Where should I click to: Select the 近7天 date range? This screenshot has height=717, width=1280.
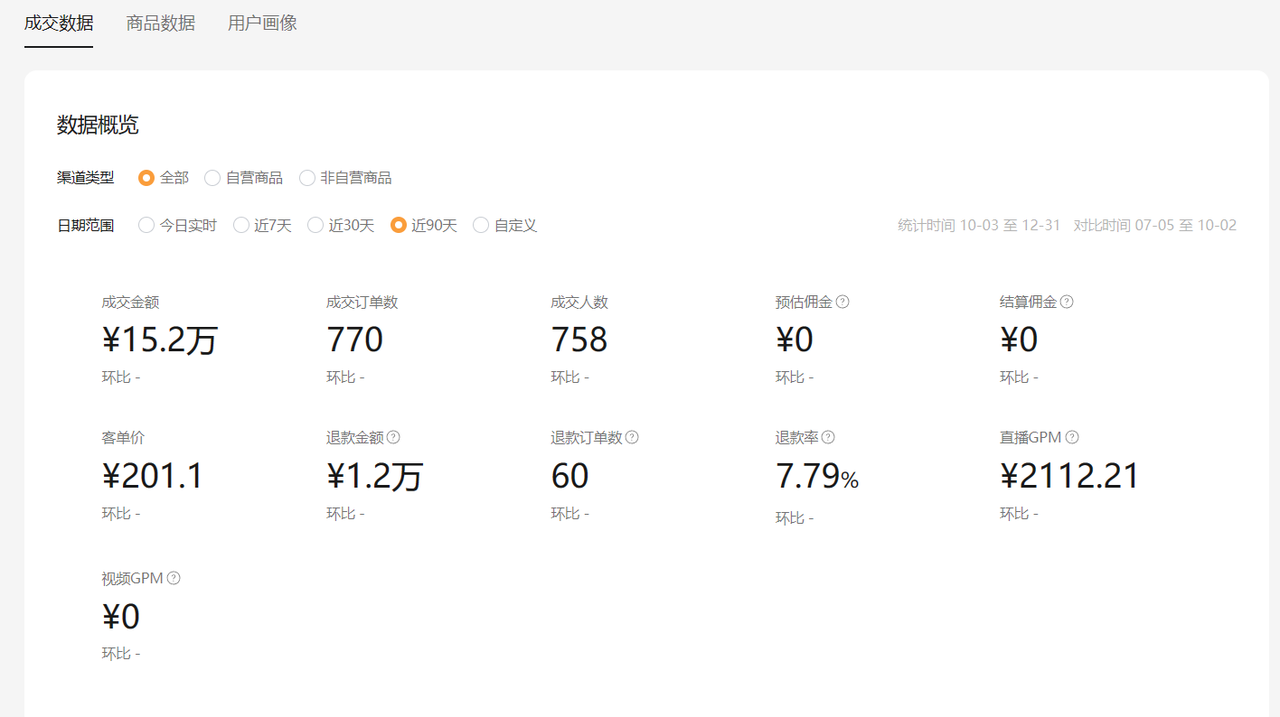(241, 226)
